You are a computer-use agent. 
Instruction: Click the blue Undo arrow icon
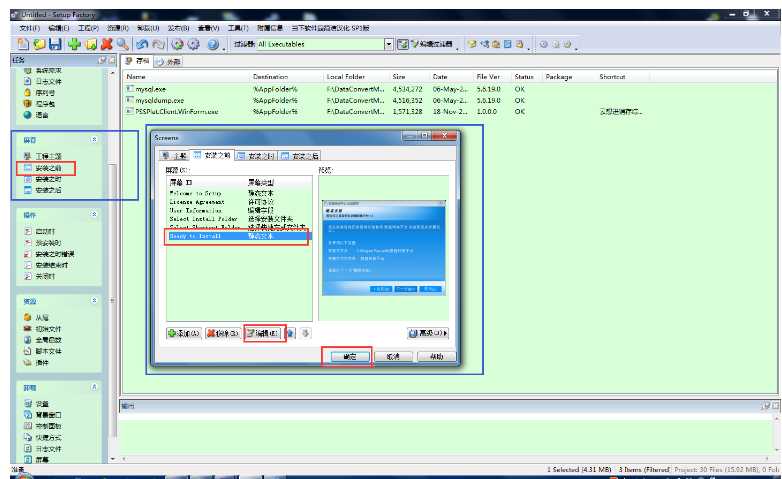pyautogui.click(x=142, y=44)
